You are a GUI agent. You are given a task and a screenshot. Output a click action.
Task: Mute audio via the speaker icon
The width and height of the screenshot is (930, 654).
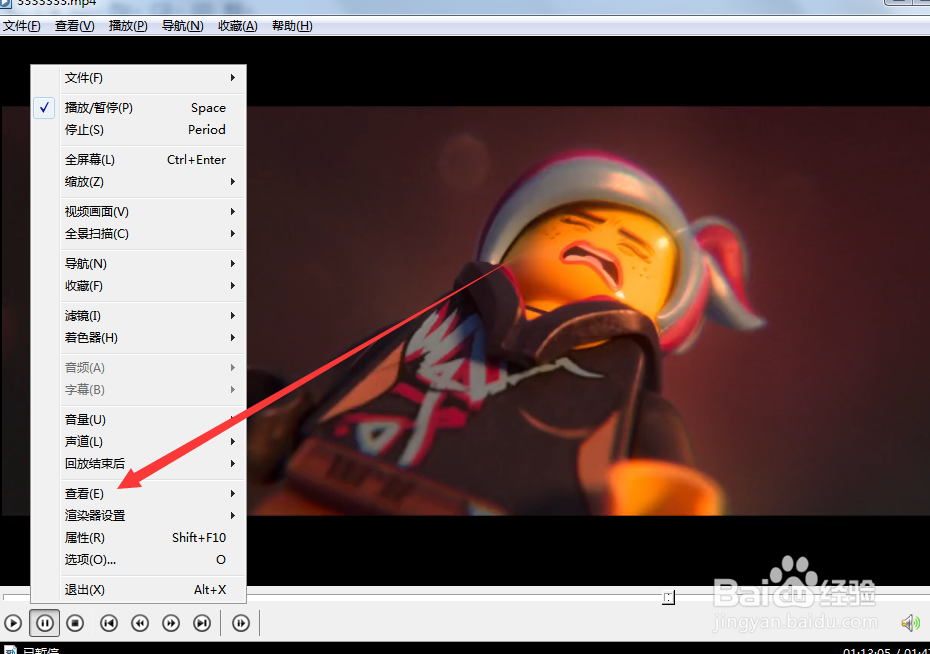click(x=910, y=623)
